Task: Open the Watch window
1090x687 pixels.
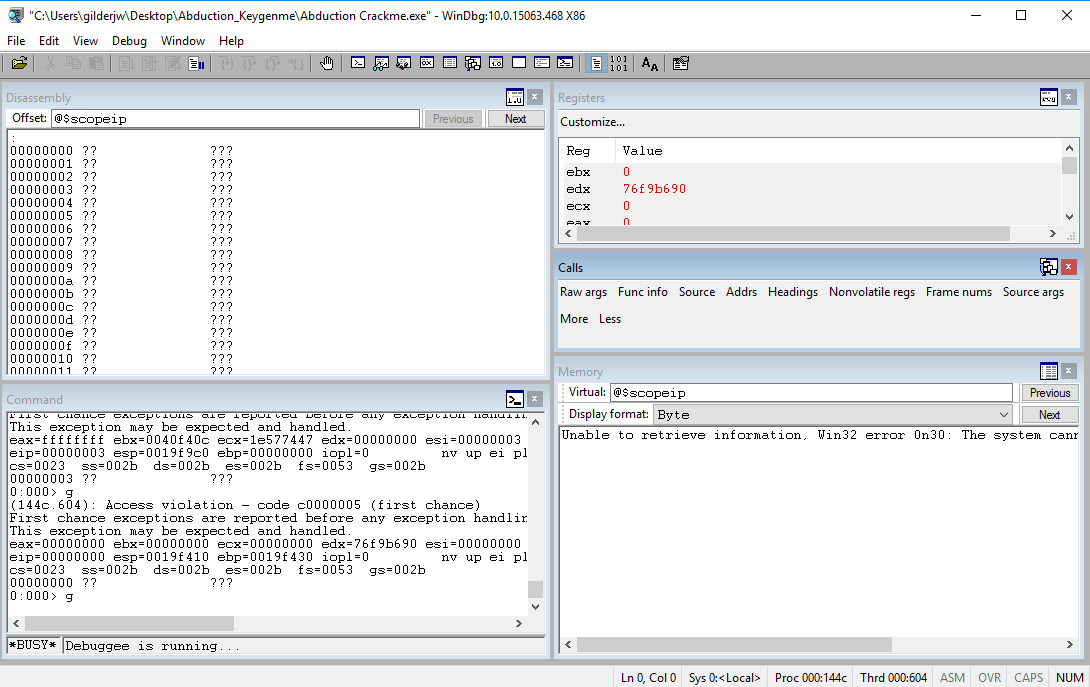Action: coord(380,63)
